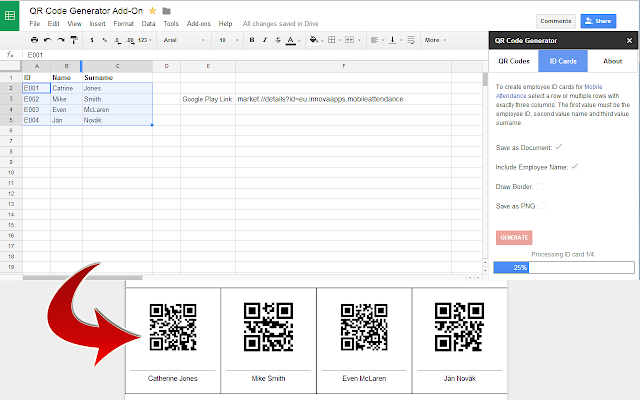Click the formula bar showing E001
The image size is (640, 400).
(253, 55)
